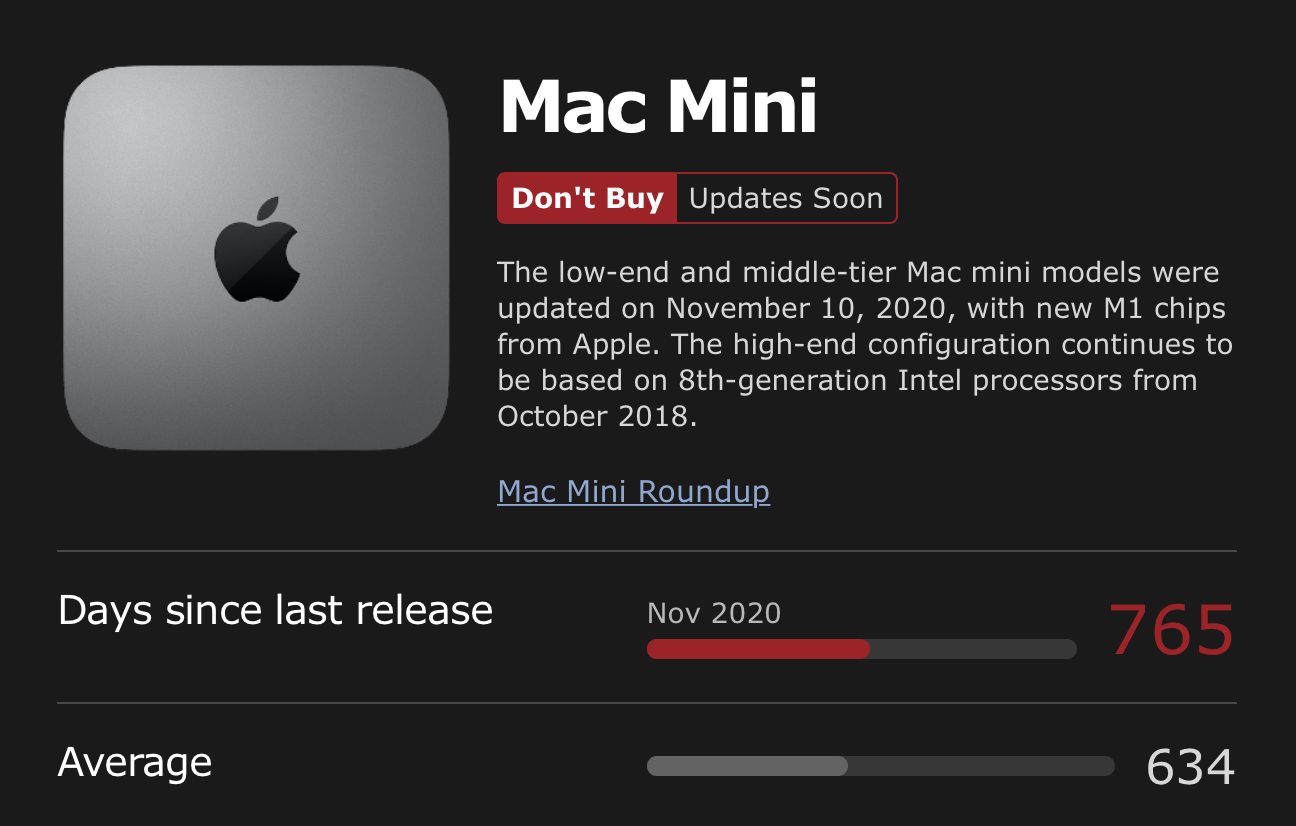Click the unfilled portion of Average bar
Screen dimensions: 1296x826
click(x=981, y=766)
